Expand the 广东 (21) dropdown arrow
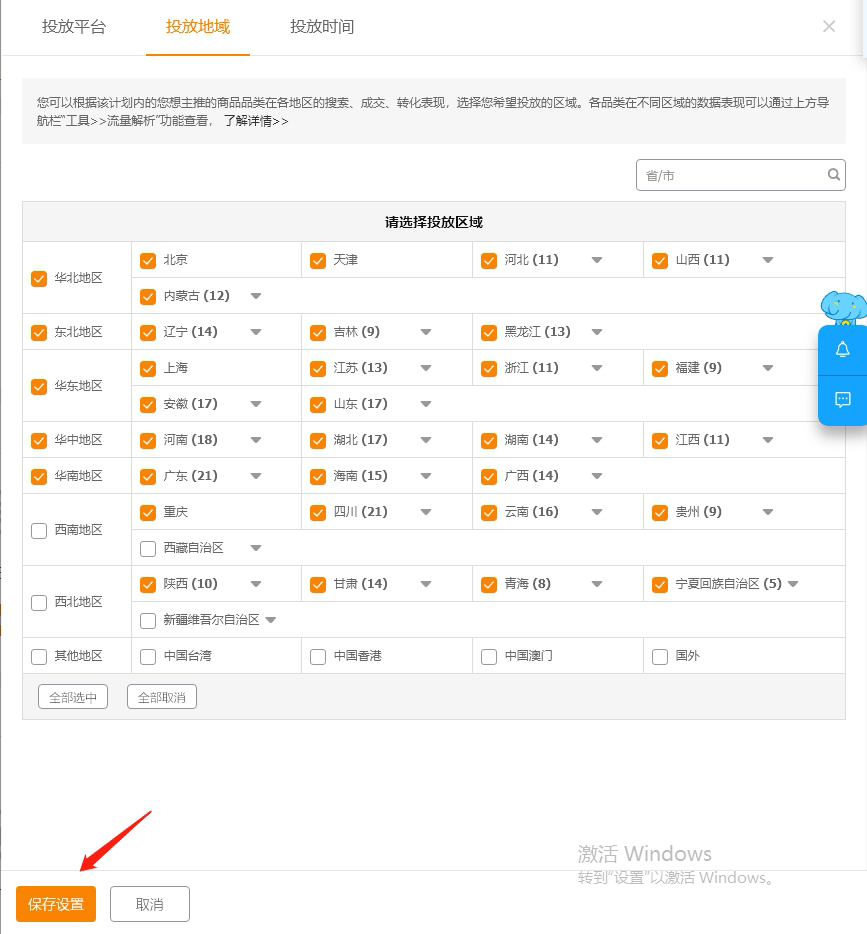Image resolution: width=867 pixels, height=934 pixels. point(255,476)
